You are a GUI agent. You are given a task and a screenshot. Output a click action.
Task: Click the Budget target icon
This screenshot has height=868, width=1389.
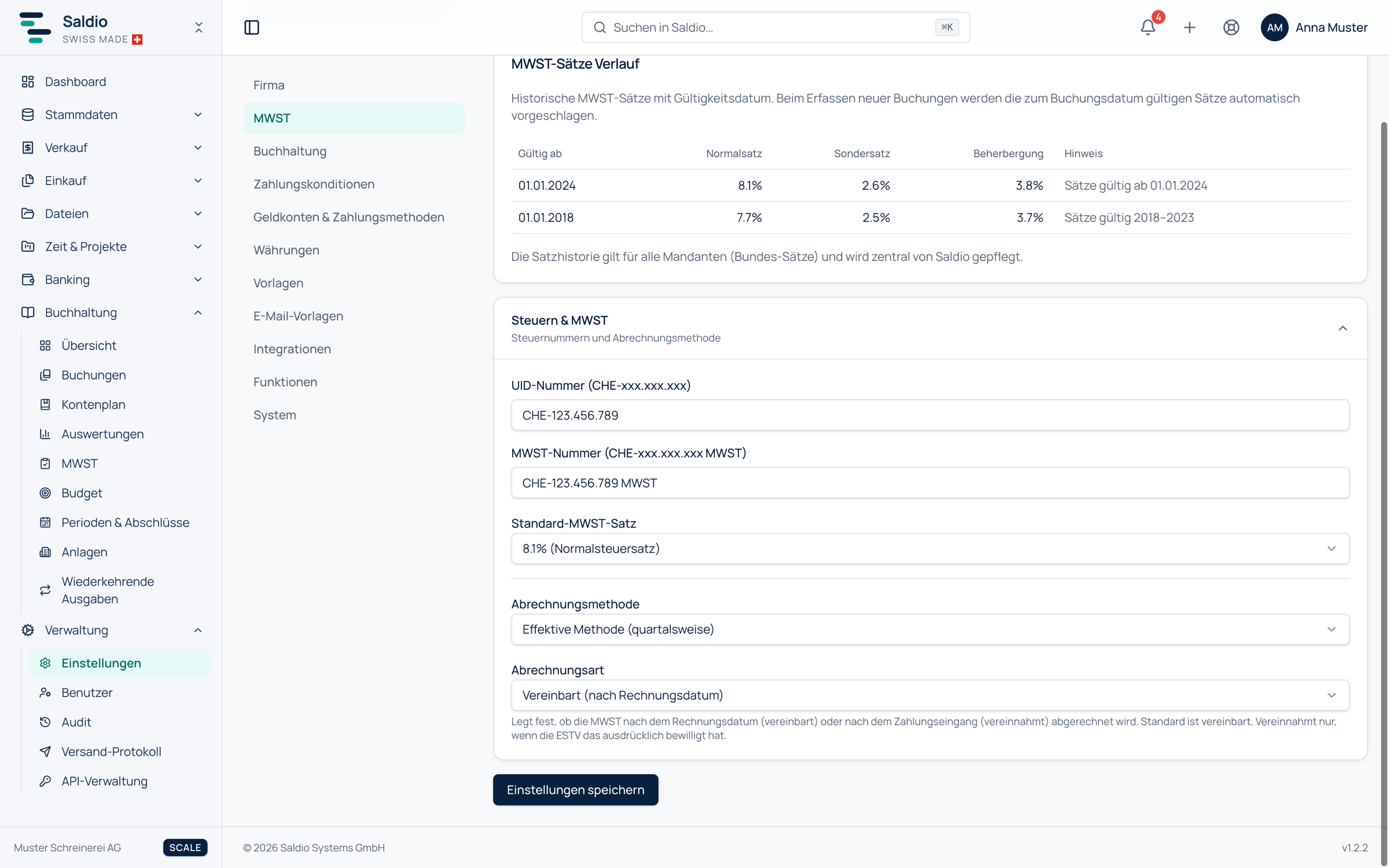point(45,493)
